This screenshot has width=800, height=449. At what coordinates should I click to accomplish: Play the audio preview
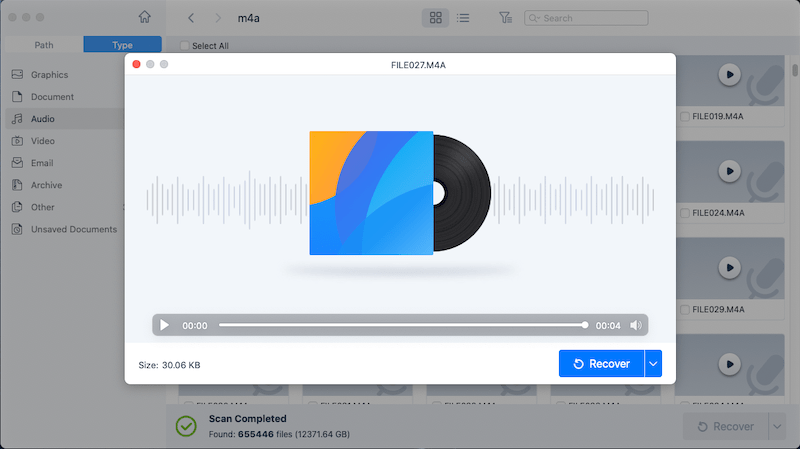click(164, 325)
